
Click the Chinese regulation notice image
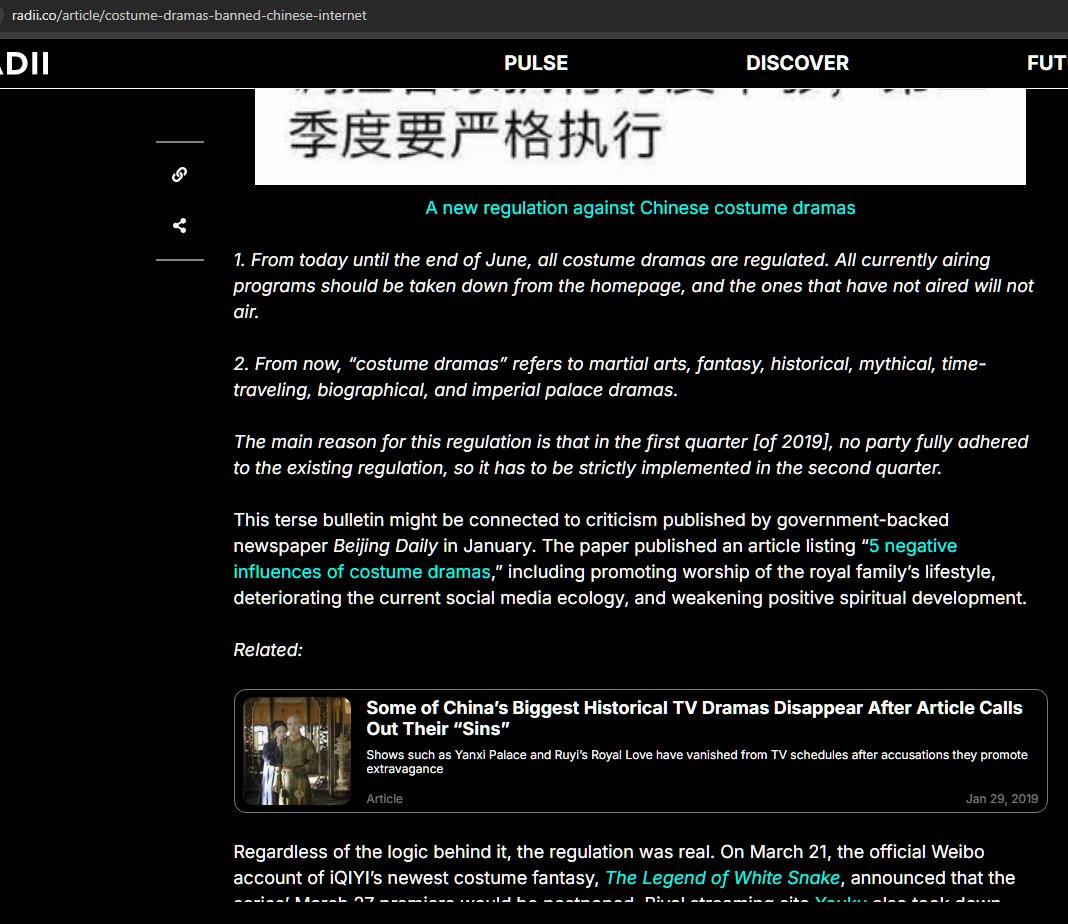click(x=640, y=136)
